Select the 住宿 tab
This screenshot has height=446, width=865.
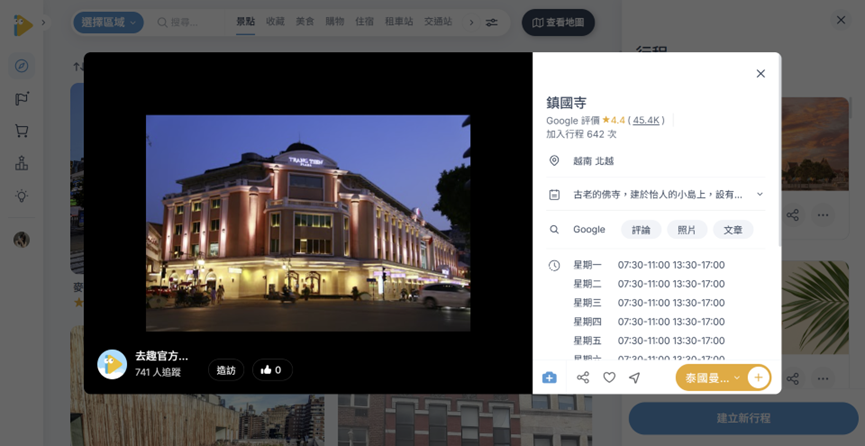pyautogui.click(x=364, y=22)
